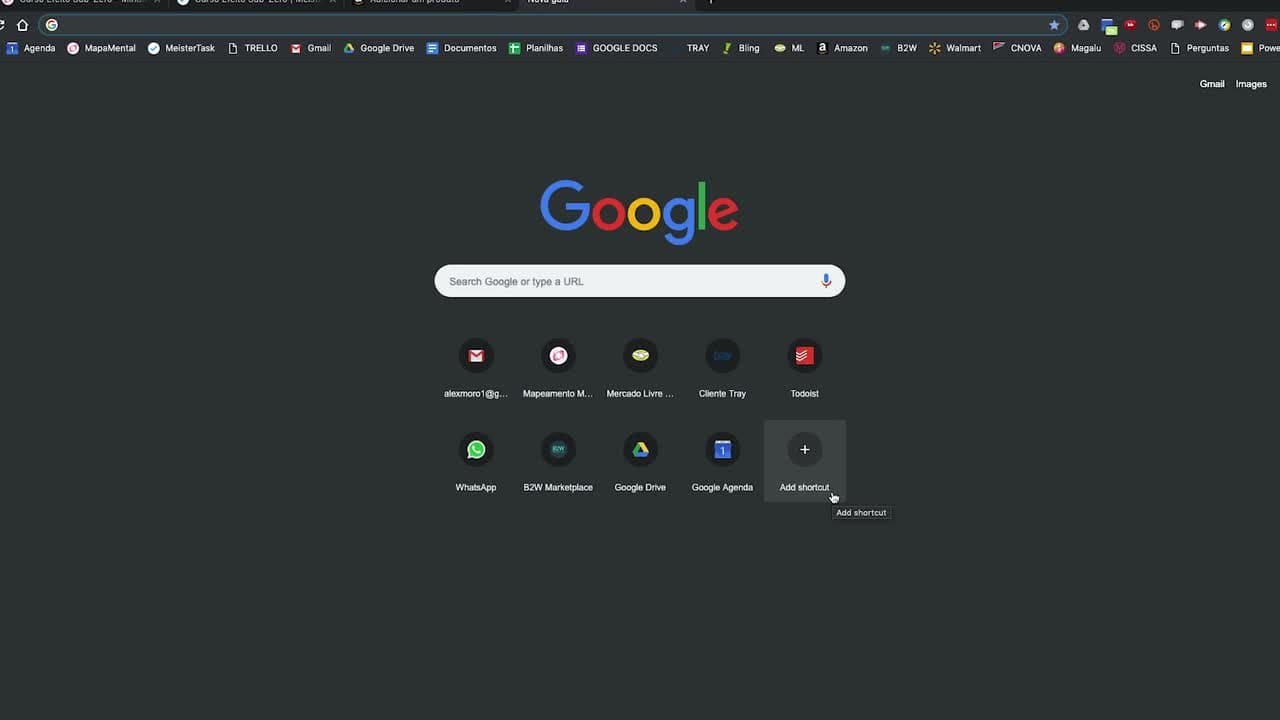Start voice search with microphone icon
The image size is (1280, 720).
pos(826,281)
